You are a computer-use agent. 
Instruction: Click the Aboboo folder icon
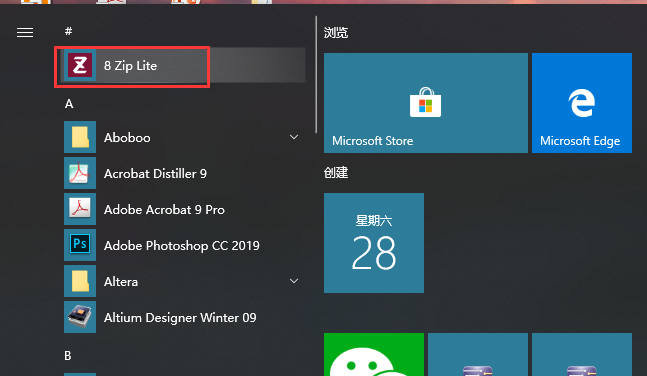pos(80,137)
